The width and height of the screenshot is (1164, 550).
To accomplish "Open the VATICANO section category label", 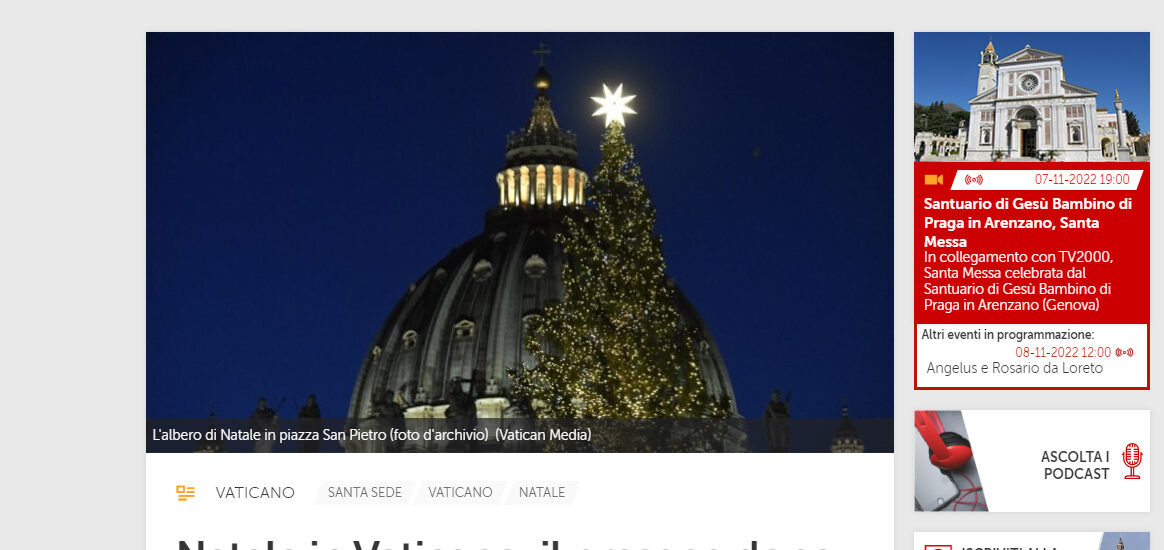I will [255, 493].
